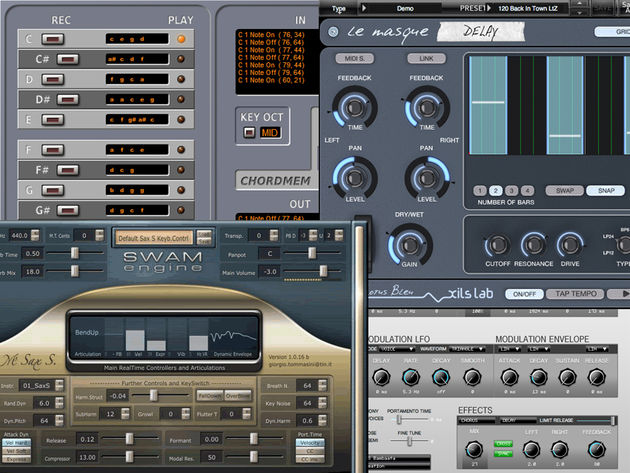
Task: Open the PRESET list showing 120 Back In Town
Action: click(528, 8)
